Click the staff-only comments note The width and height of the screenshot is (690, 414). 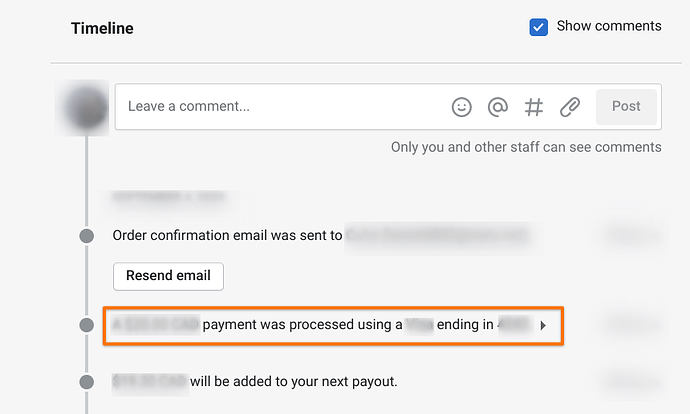[526, 147]
